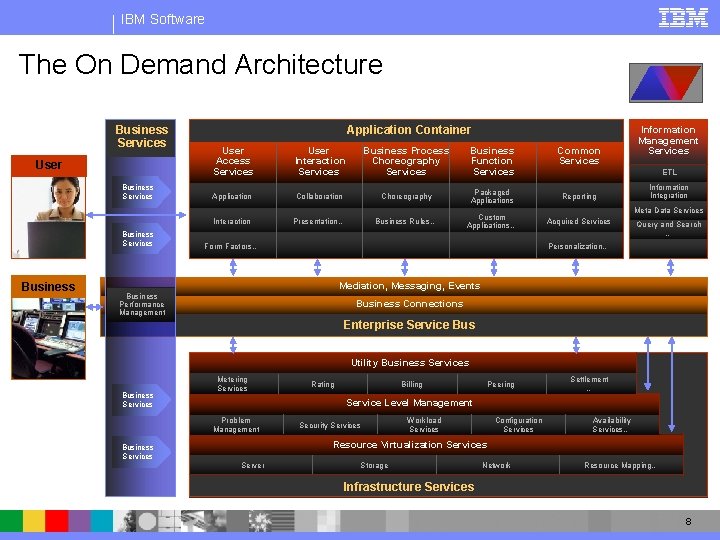Click the orange "User" label box
Screen dimensions: 720x540
coord(49,165)
